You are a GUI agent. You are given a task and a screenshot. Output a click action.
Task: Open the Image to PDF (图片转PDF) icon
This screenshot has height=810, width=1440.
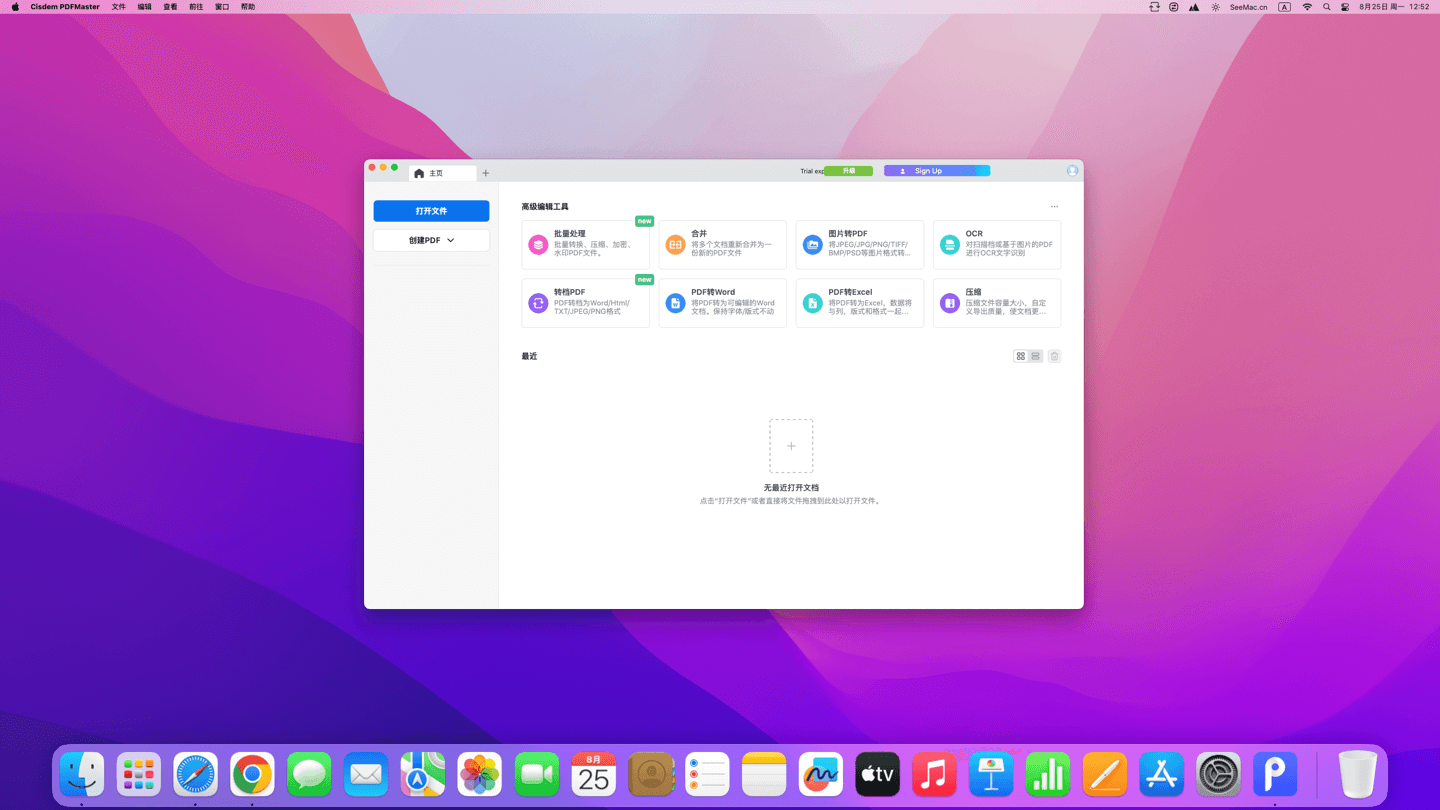click(812, 245)
